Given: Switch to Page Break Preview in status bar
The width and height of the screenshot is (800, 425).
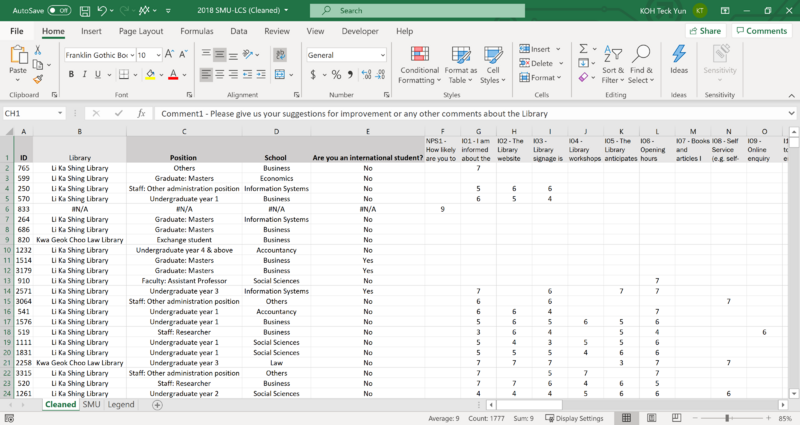Looking at the screenshot, I should (x=676, y=418).
